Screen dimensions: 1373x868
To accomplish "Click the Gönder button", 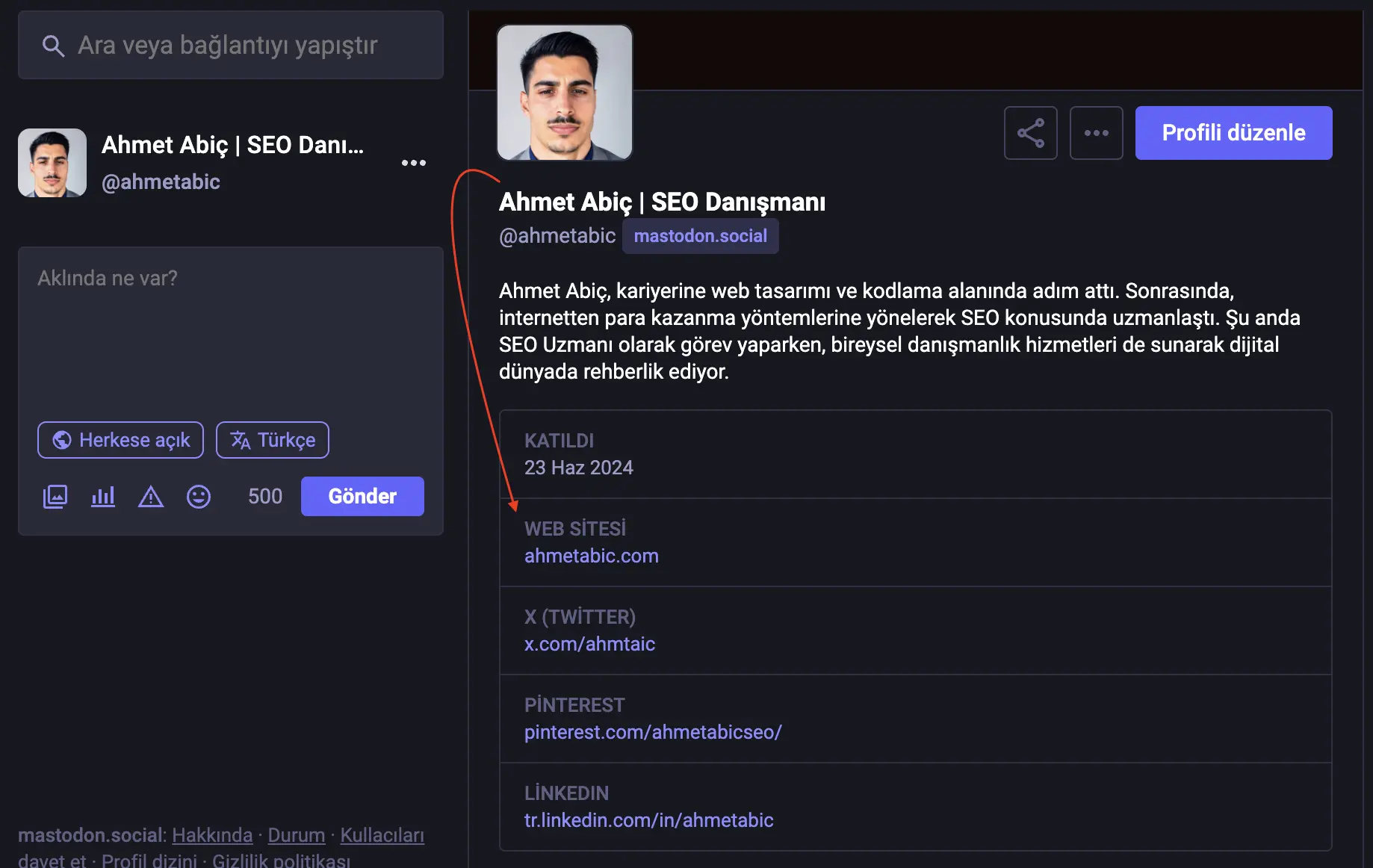I will pos(362,496).
